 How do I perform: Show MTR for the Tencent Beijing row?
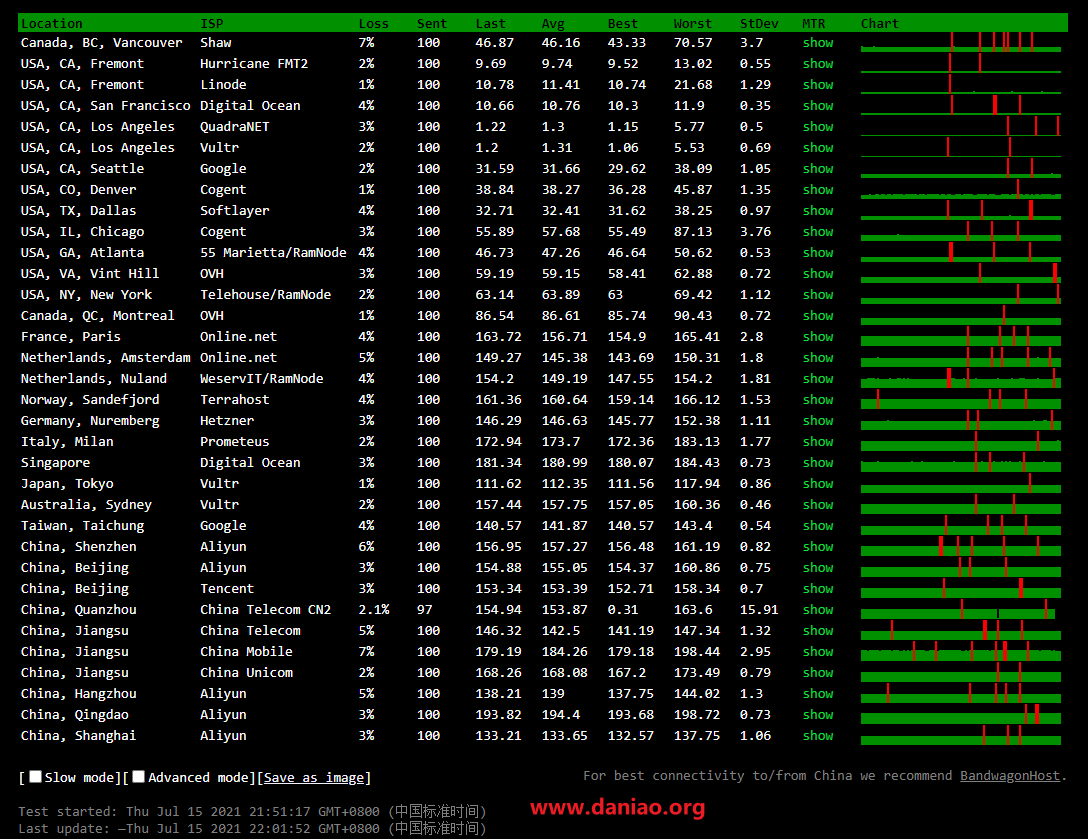(817, 588)
